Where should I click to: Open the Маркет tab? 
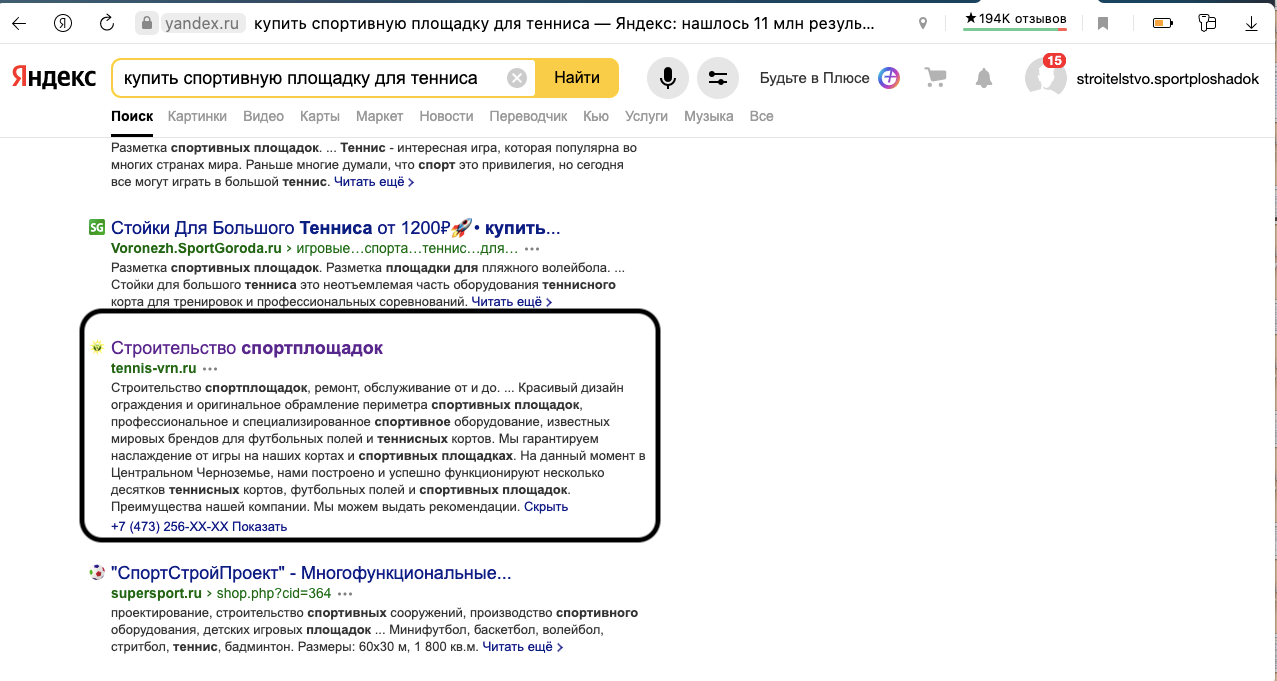pos(378,116)
